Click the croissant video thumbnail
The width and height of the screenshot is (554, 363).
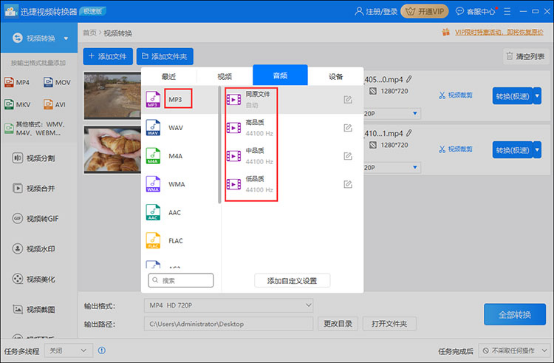(x=112, y=150)
